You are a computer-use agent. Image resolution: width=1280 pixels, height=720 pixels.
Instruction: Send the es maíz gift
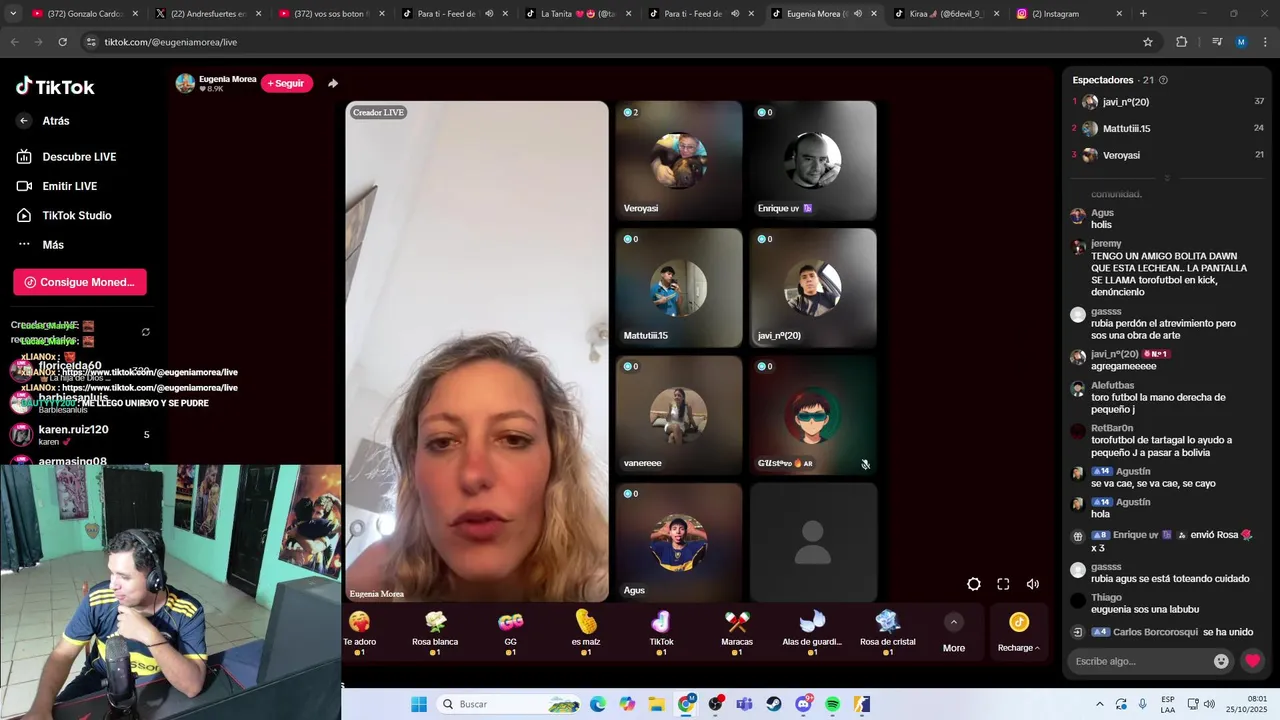[586, 632]
